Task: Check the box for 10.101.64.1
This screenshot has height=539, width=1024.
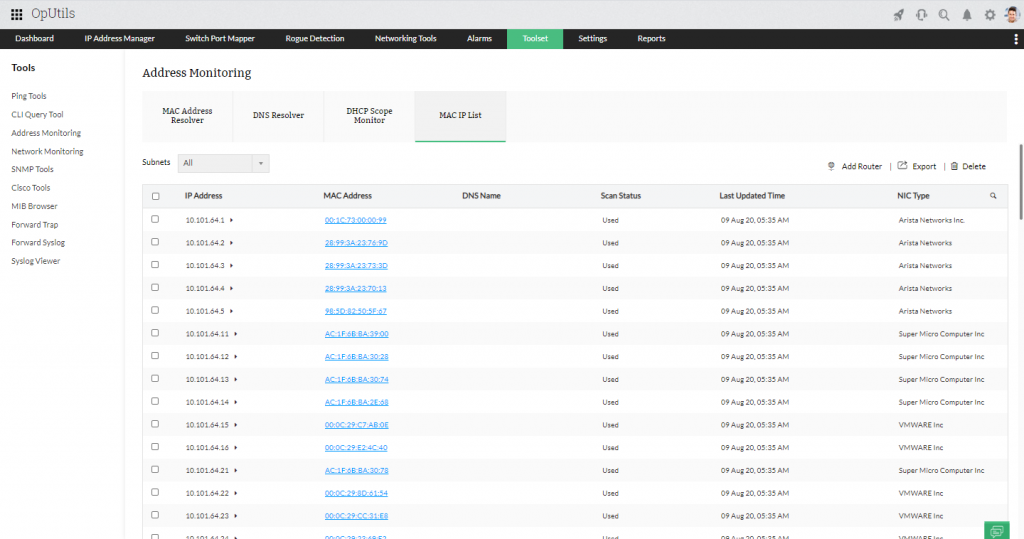Action: pyautogui.click(x=155, y=219)
